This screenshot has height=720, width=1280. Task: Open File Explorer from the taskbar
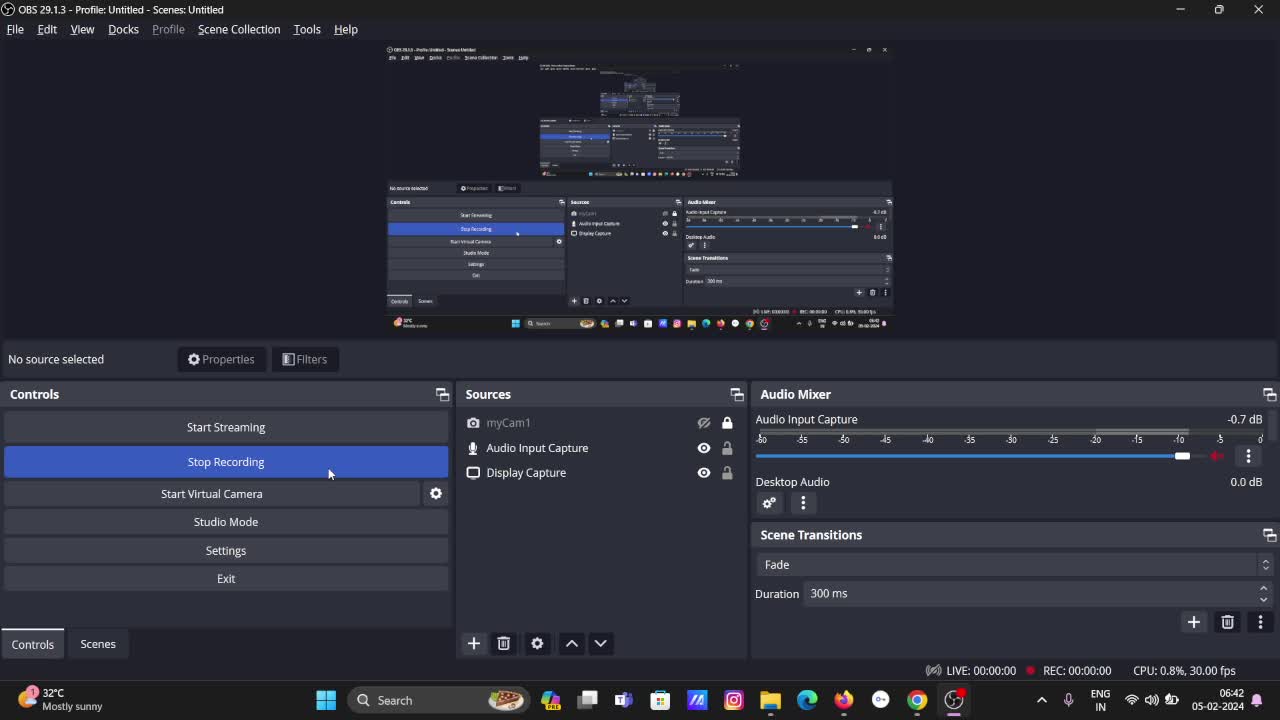click(x=770, y=700)
